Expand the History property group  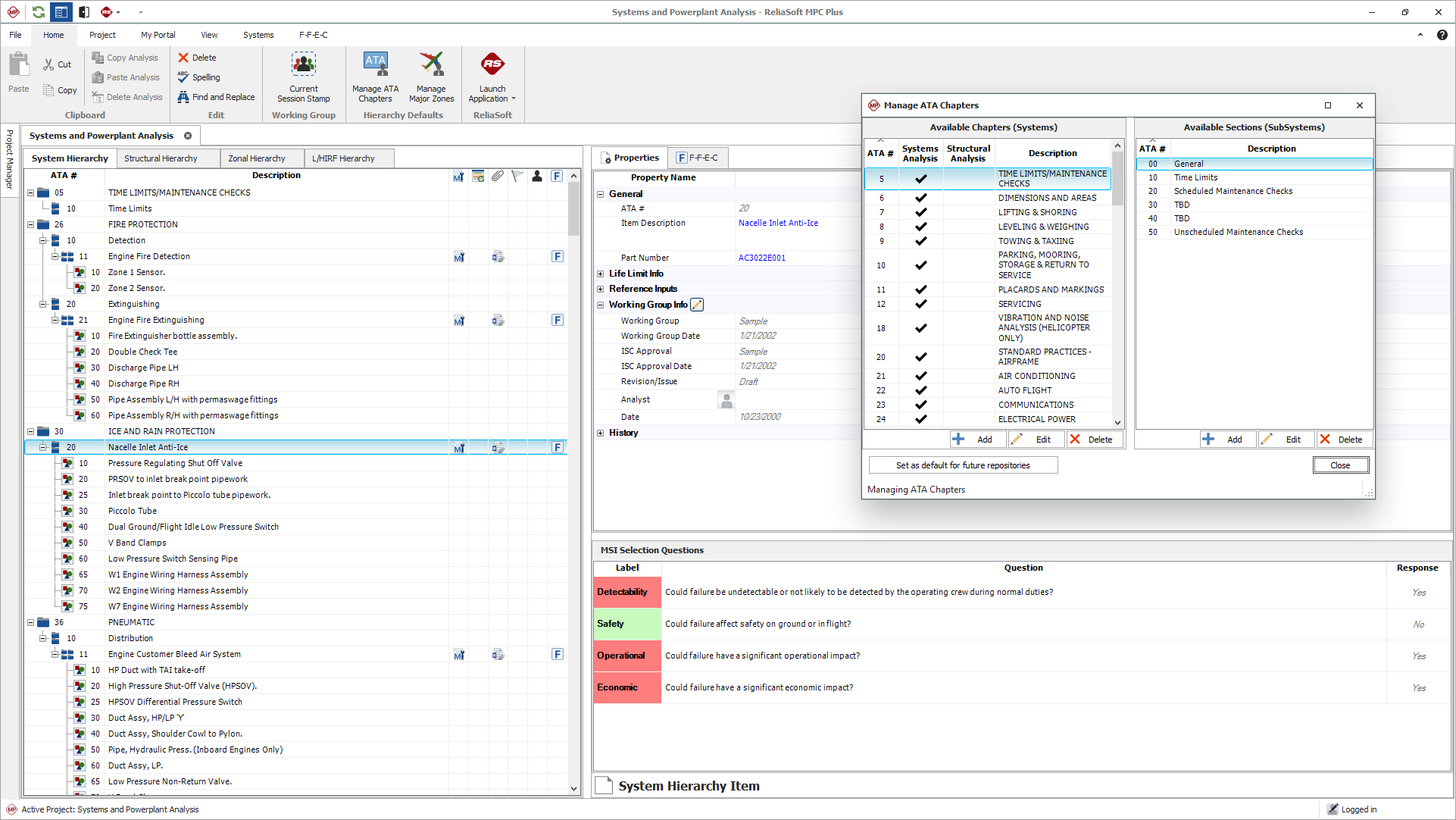600,433
